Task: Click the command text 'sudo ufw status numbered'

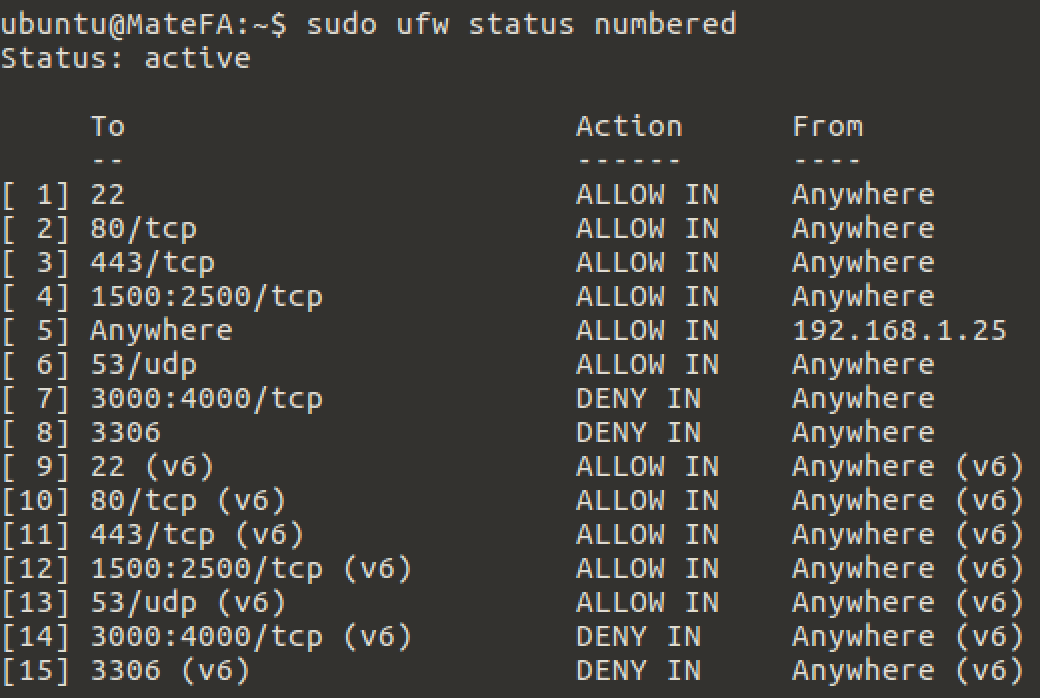Action: coord(521,25)
